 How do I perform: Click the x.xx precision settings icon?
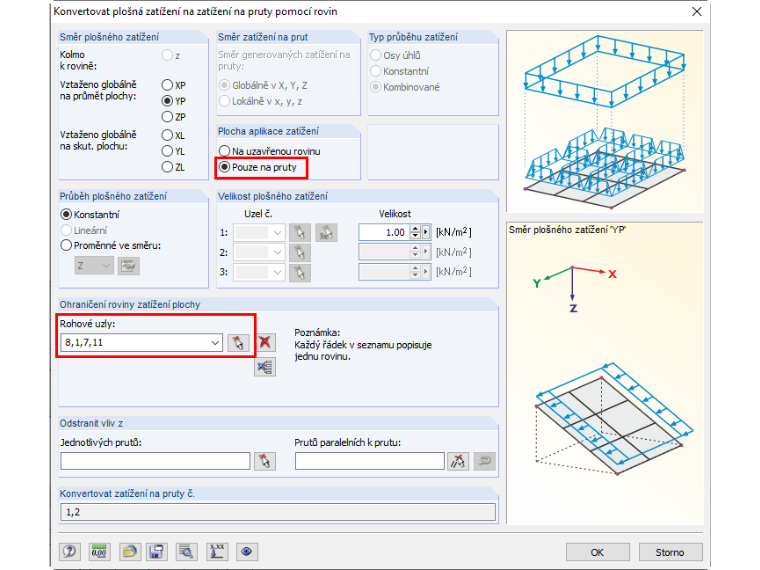(x=217, y=552)
